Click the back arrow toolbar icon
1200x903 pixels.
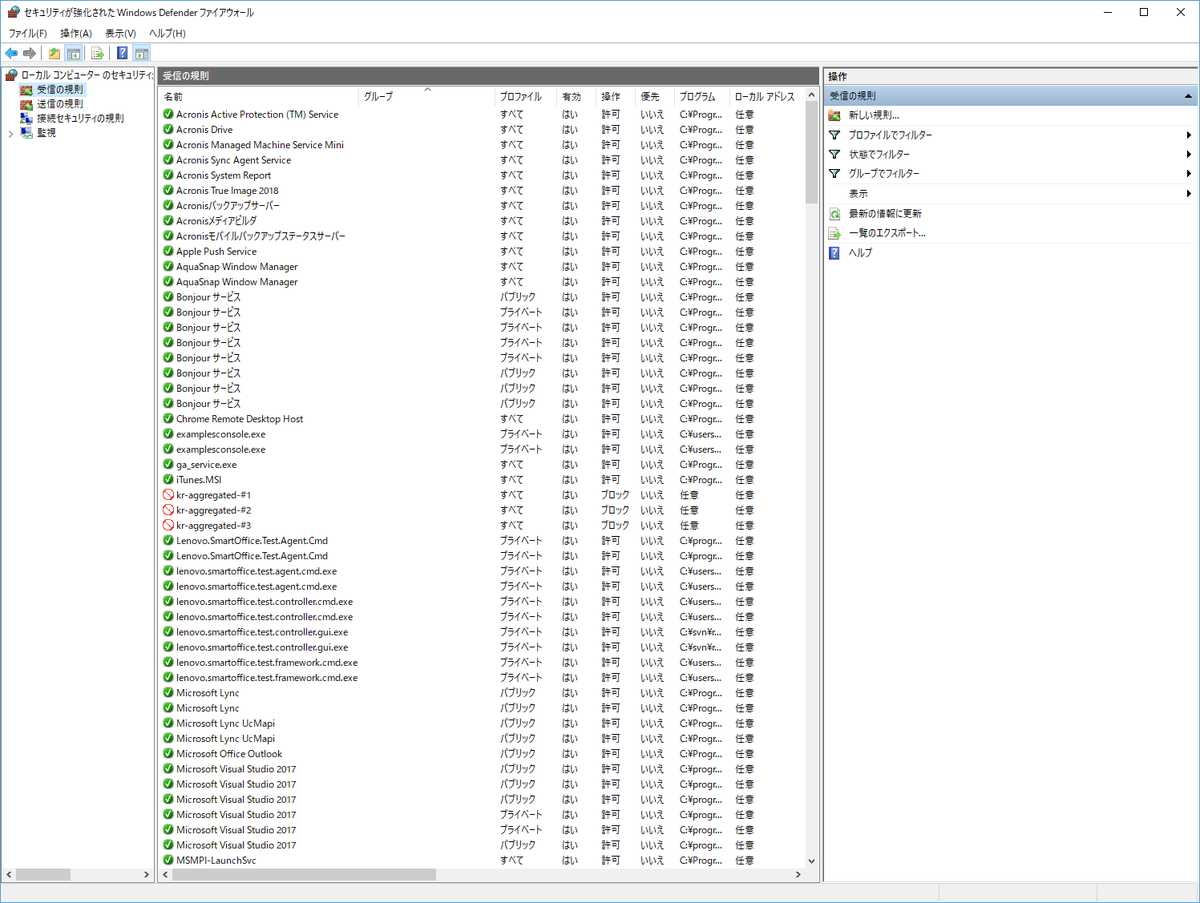click(11, 53)
